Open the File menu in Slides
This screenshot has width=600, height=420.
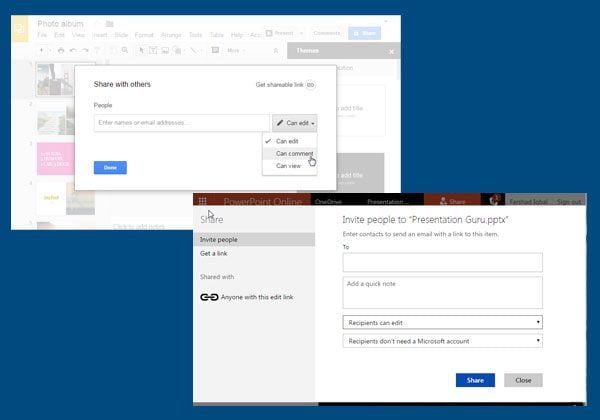42,35
